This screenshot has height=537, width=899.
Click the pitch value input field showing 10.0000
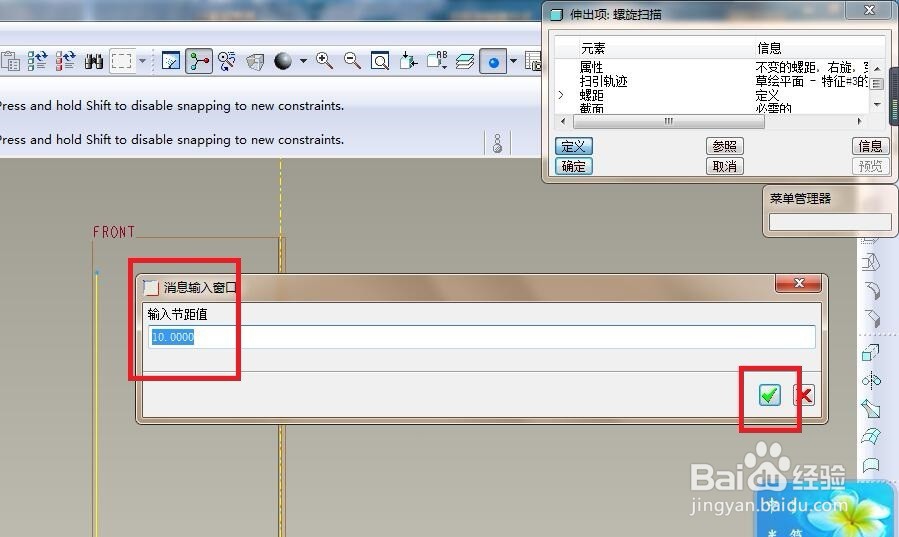[x=482, y=337]
